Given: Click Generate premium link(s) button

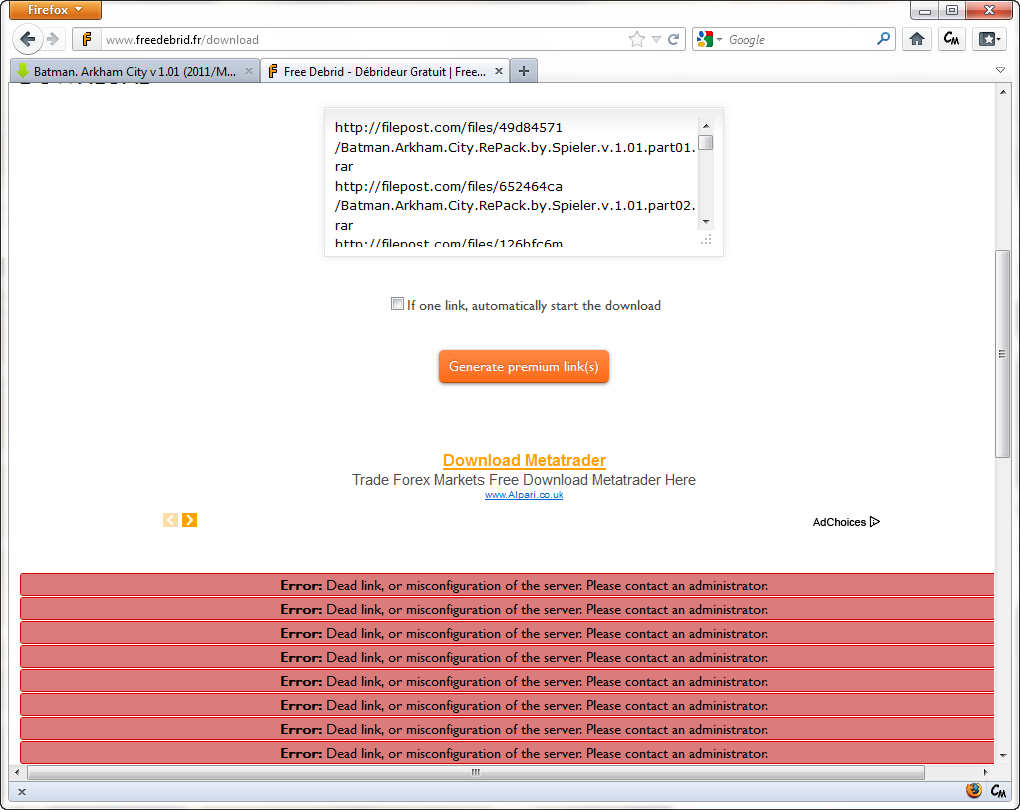Looking at the screenshot, I should [524, 366].
